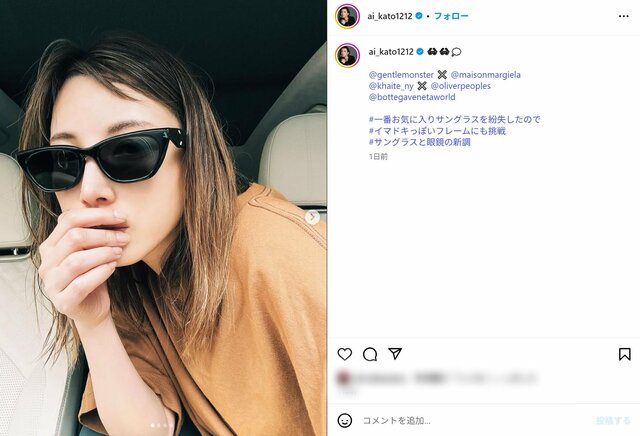Viewport: 640px width, 436px height.
Task: Open comments via speech bubble icon
Action: pyautogui.click(x=370, y=354)
